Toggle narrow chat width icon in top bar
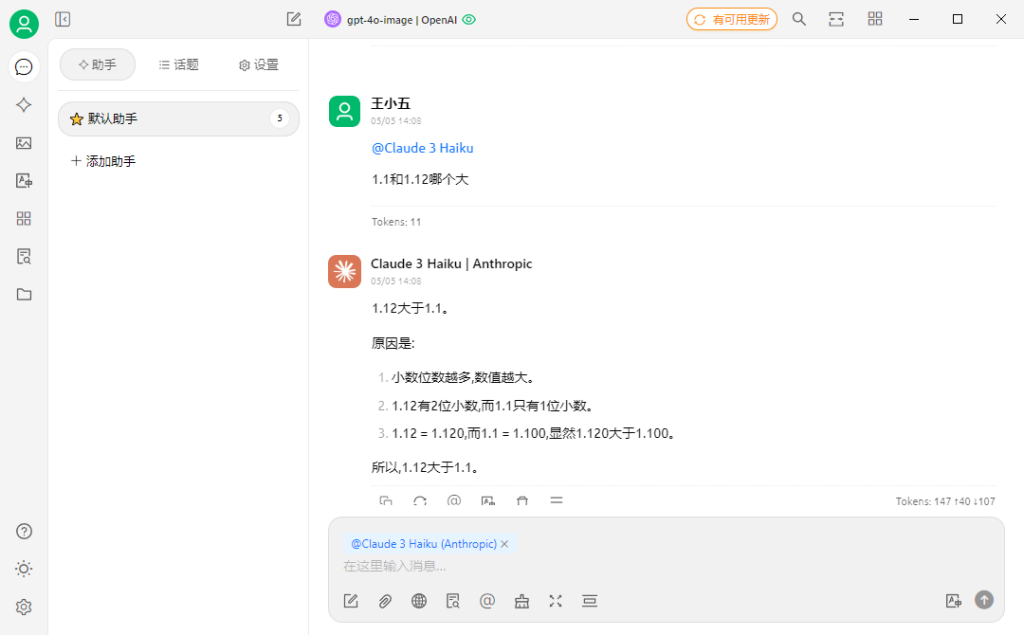Viewport: 1024px width, 635px height. point(836,19)
